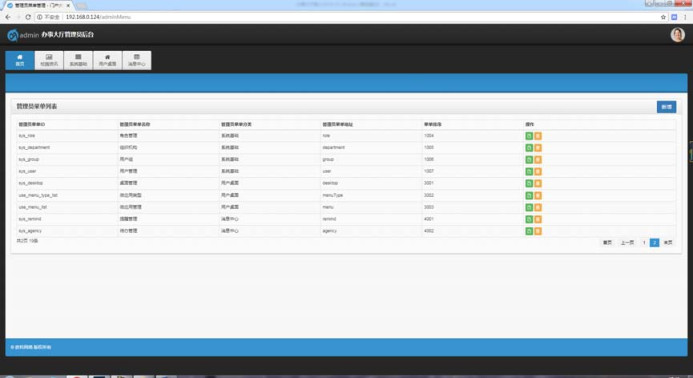Click green edit icon in sys_role row
Viewport: 693px width, 378px height.
[529, 136]
